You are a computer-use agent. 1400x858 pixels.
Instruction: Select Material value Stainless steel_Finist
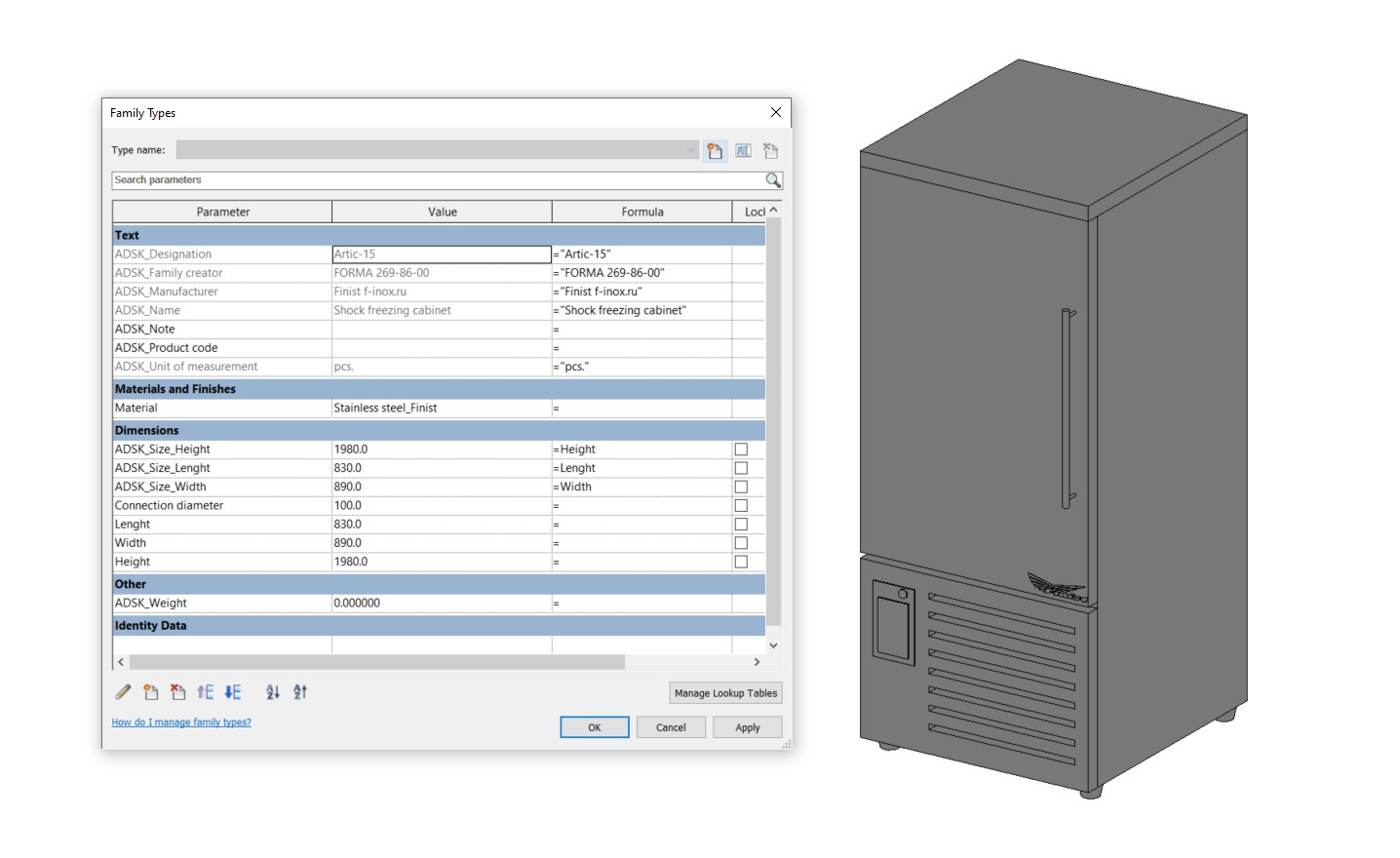pyautogui.click(x=442, y=409)
